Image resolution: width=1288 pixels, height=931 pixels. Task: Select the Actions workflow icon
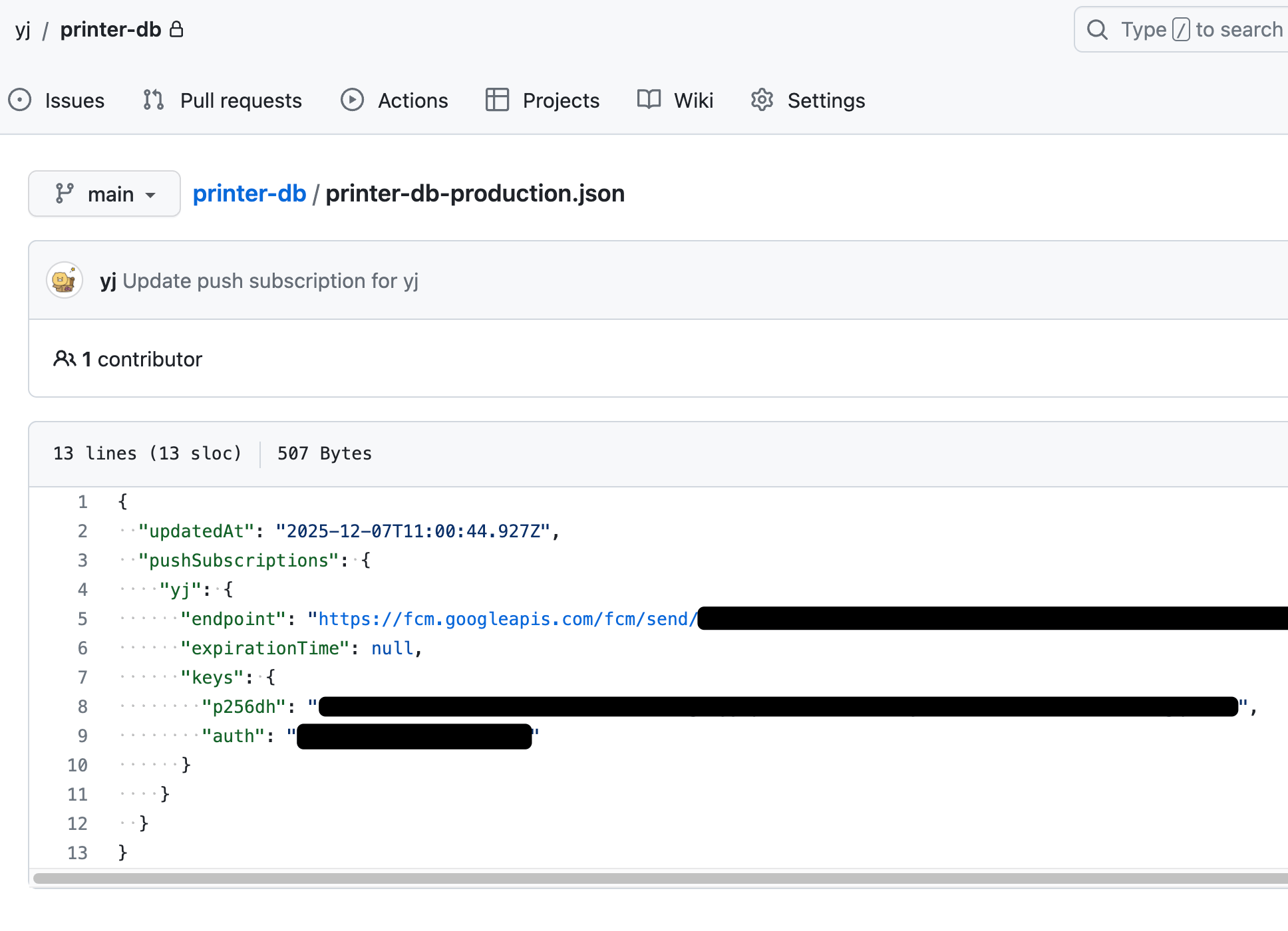353,100
